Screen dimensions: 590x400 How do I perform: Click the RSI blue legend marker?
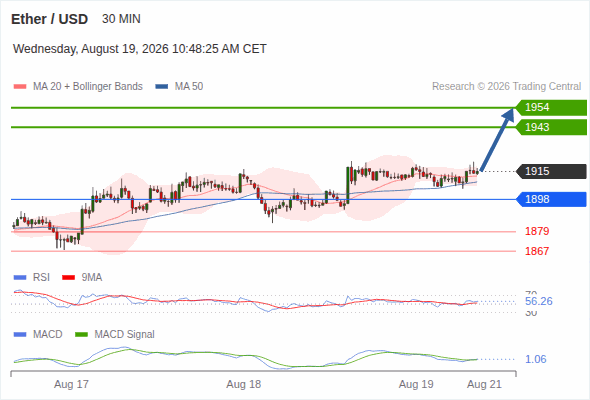point(20,278)
